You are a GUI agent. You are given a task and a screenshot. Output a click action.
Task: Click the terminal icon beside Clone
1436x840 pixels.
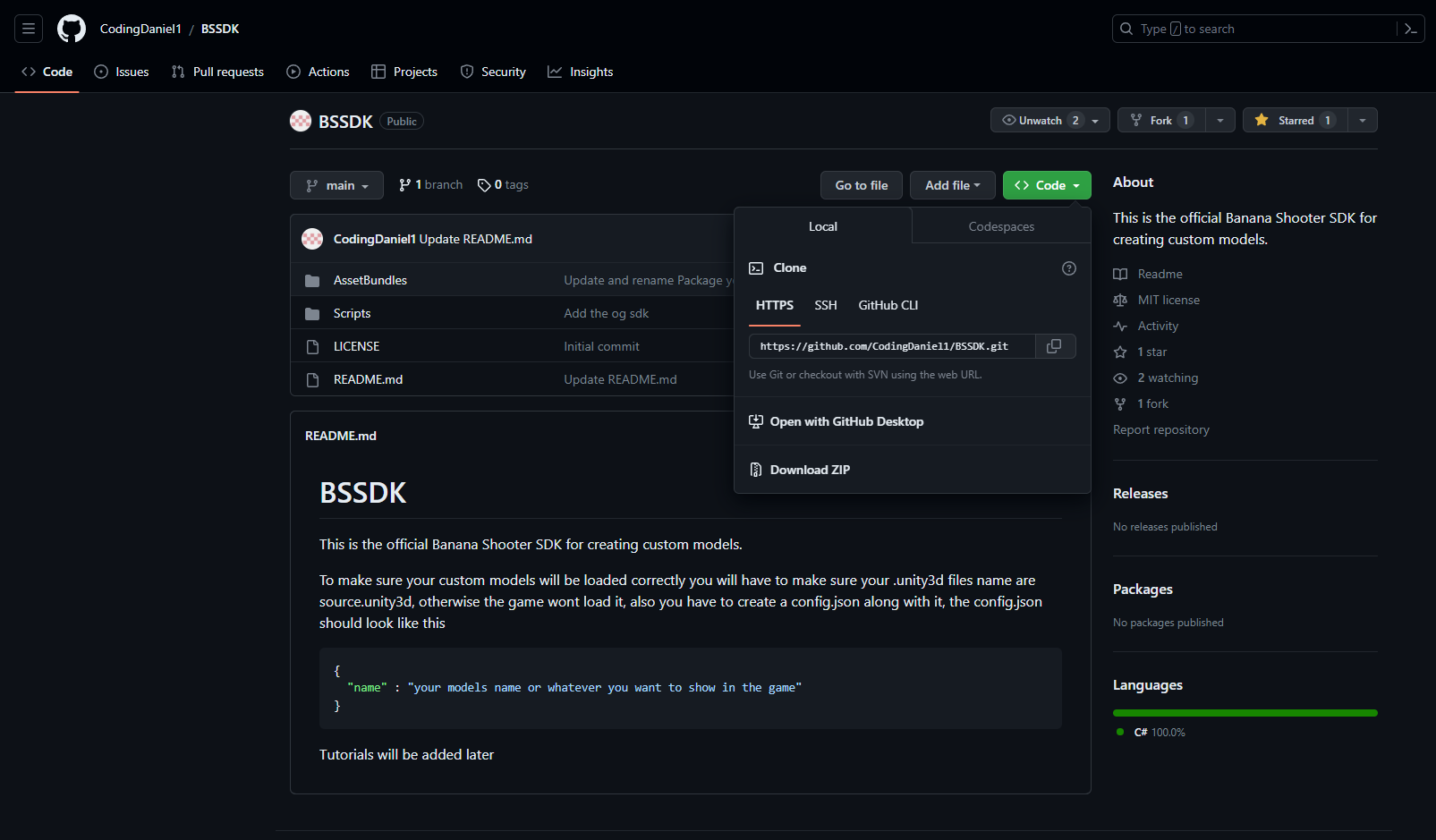point(756,268)
